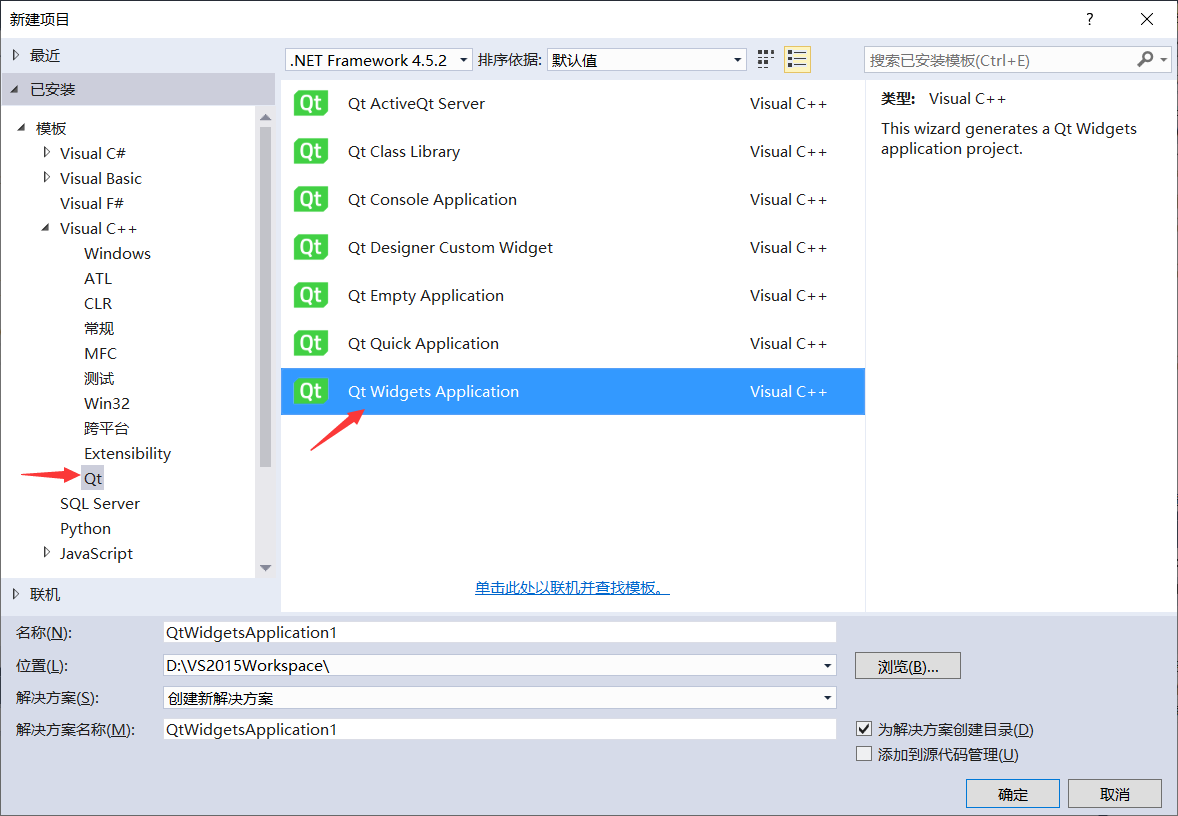Click the Qt icon beside Qt Quick Application
The width and height of the screenshot is (1178, 816).
(x=311, y=343)
